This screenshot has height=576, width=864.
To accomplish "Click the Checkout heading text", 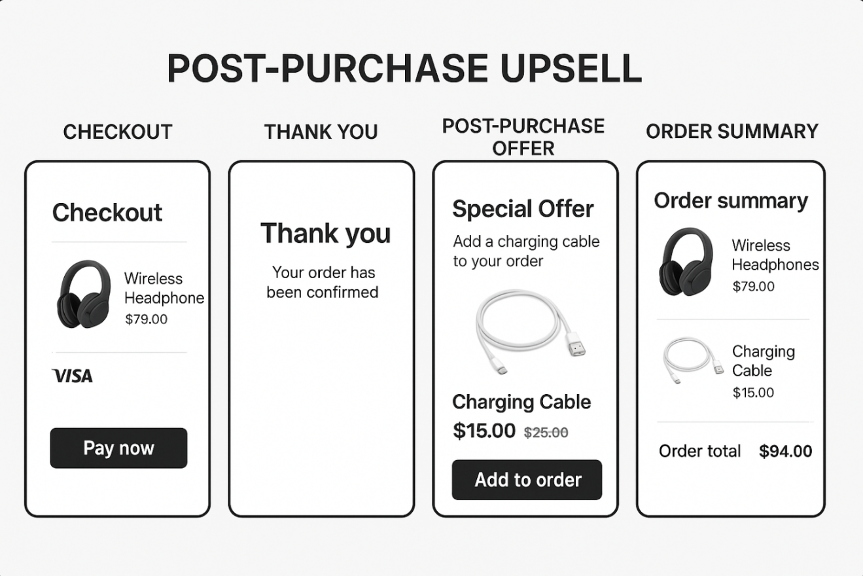I will pos(107,212).
